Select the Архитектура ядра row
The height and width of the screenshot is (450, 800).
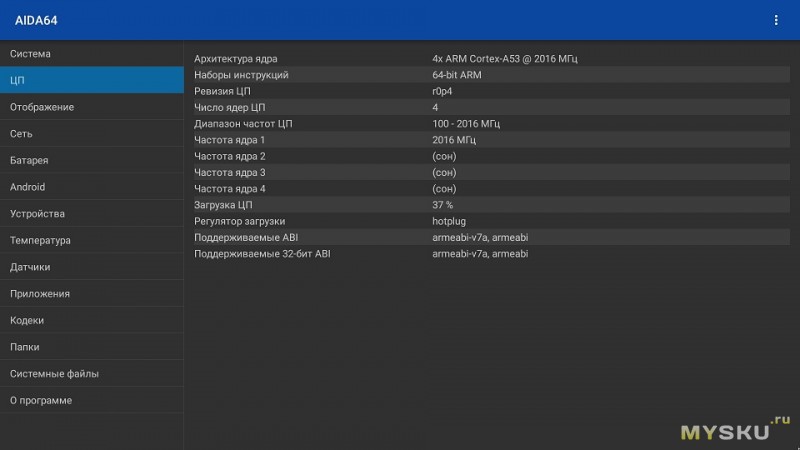point(491,59)
